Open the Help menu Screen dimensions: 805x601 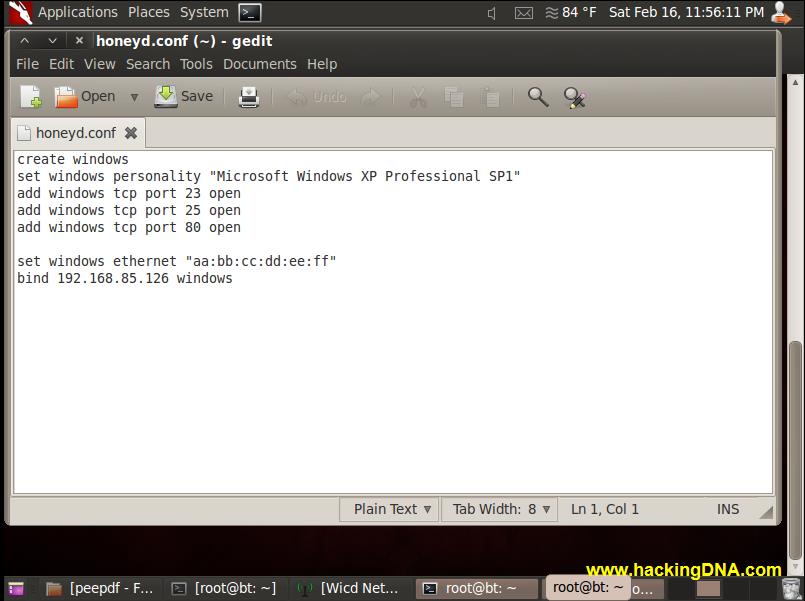[322, 64]
